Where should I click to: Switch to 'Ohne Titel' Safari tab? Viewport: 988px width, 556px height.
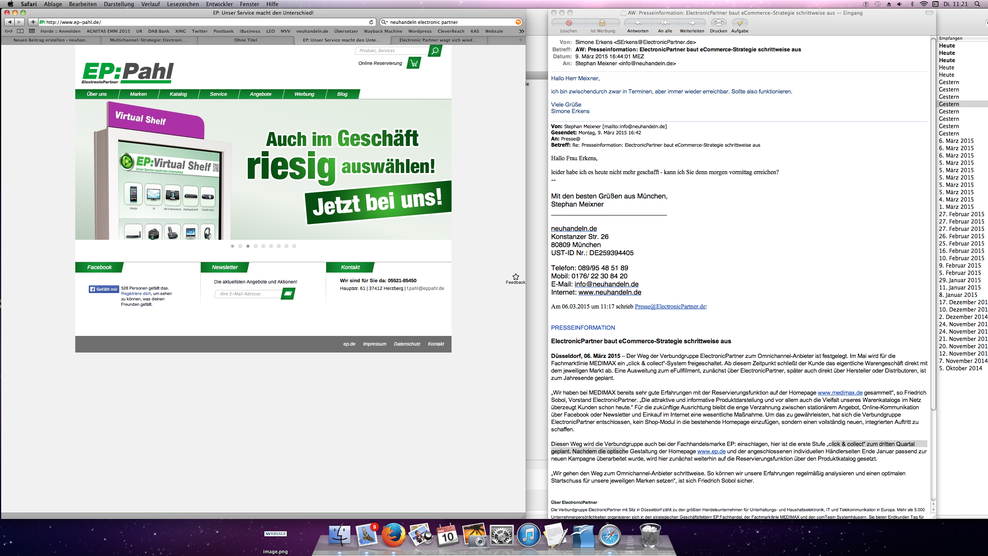click(x=246, y=40)
